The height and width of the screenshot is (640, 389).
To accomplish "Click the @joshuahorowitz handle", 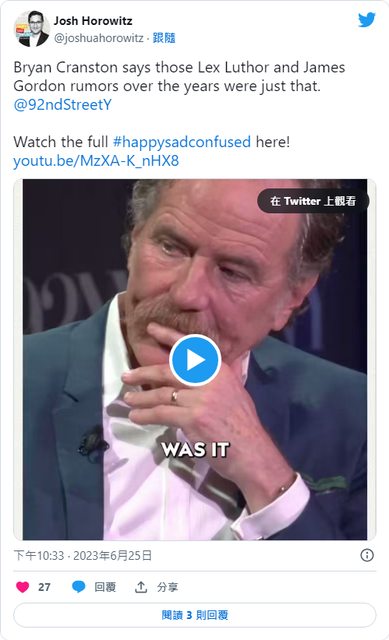I will [99, 38].
